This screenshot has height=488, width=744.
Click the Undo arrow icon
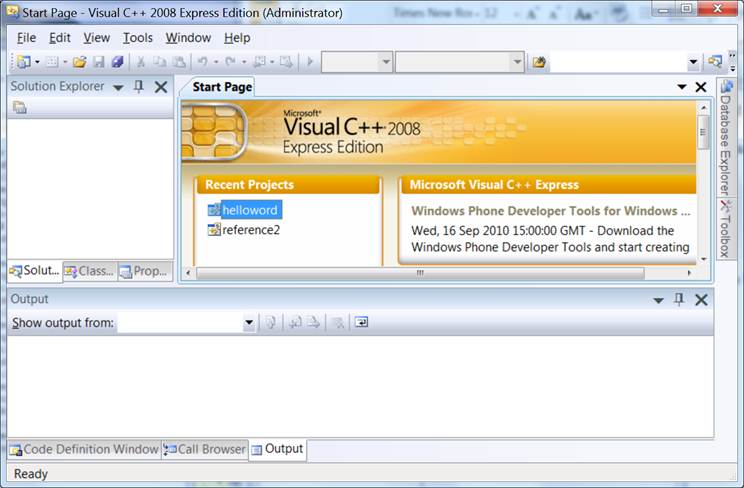(203, 62)
